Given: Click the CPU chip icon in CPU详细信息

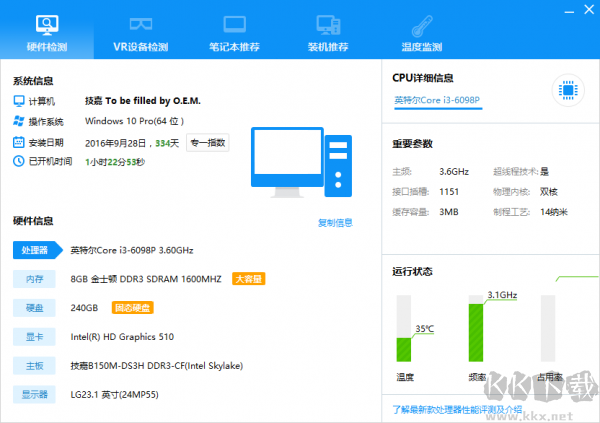Looking at the screenshot, I should [568, 90].
